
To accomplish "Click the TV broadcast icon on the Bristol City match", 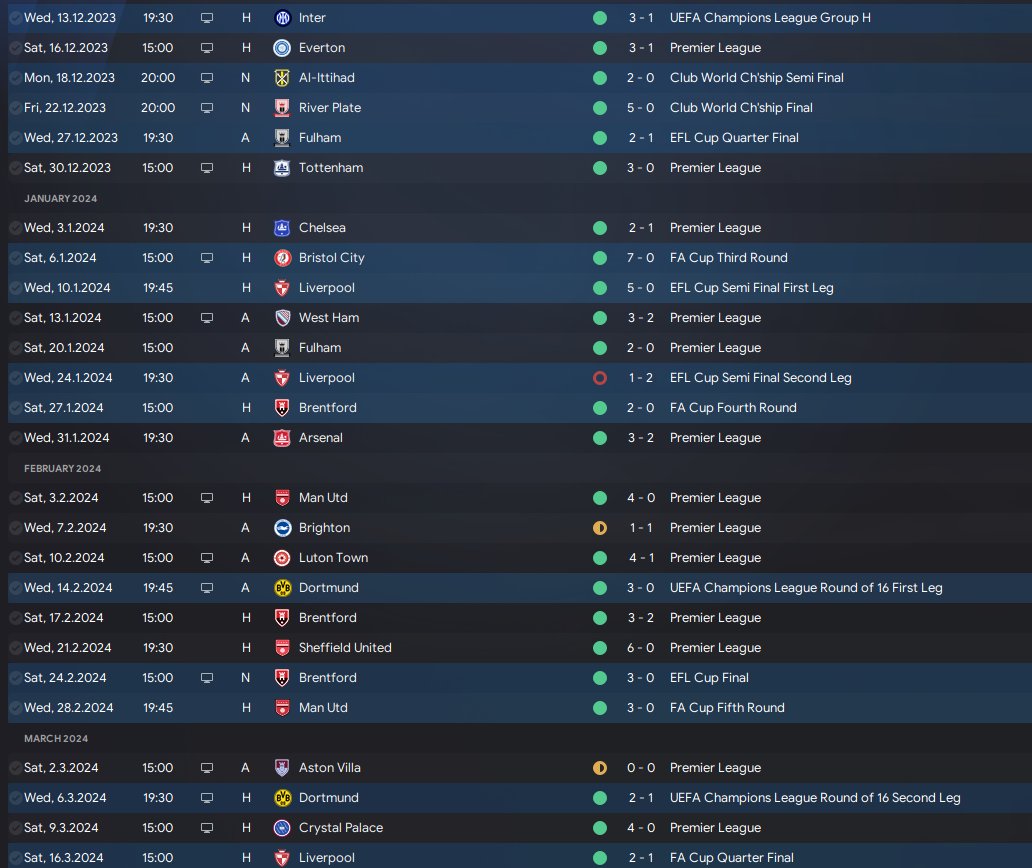I will pos(207,258).
